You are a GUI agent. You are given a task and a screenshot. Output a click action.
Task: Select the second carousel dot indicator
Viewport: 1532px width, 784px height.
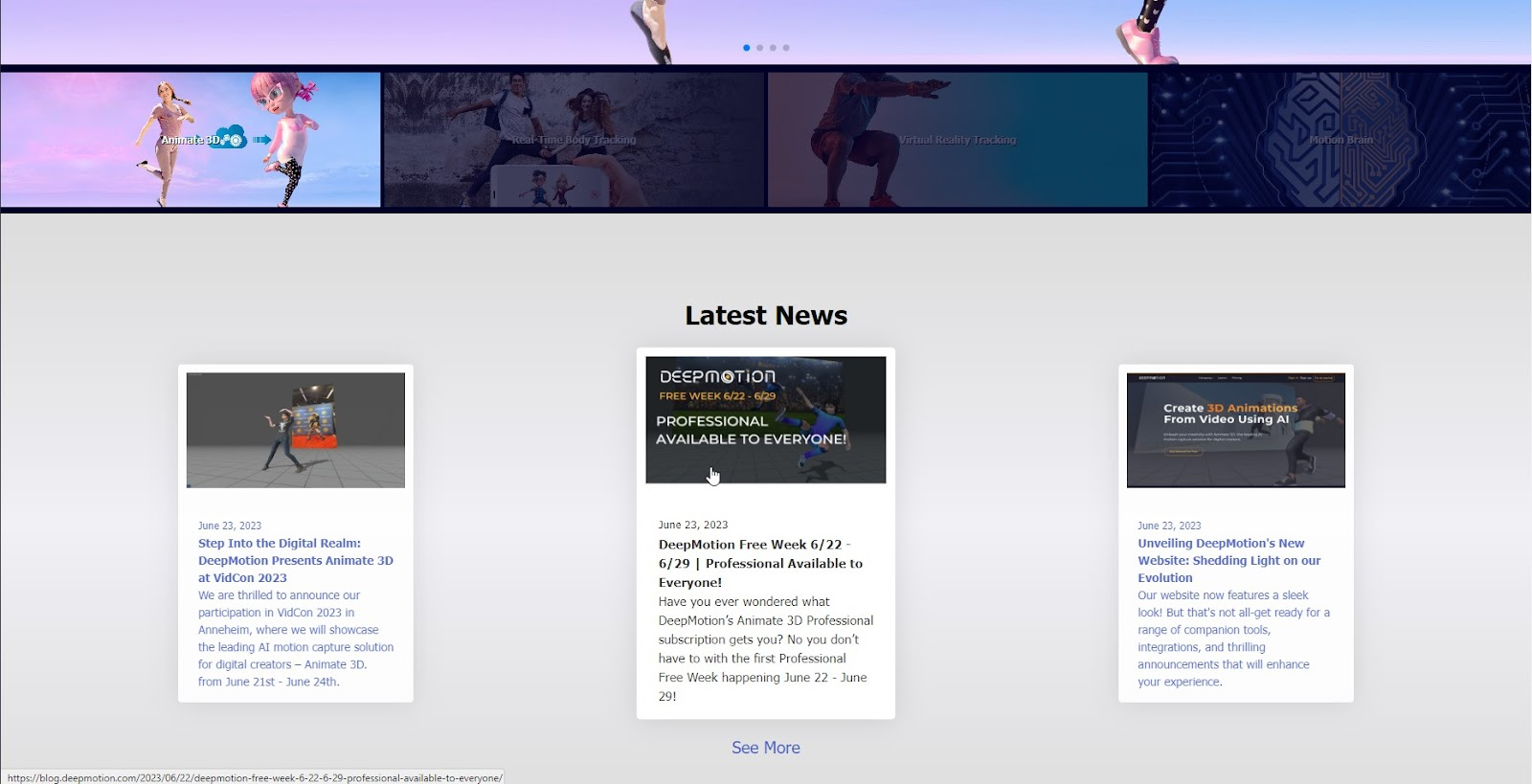pos(760,48)
